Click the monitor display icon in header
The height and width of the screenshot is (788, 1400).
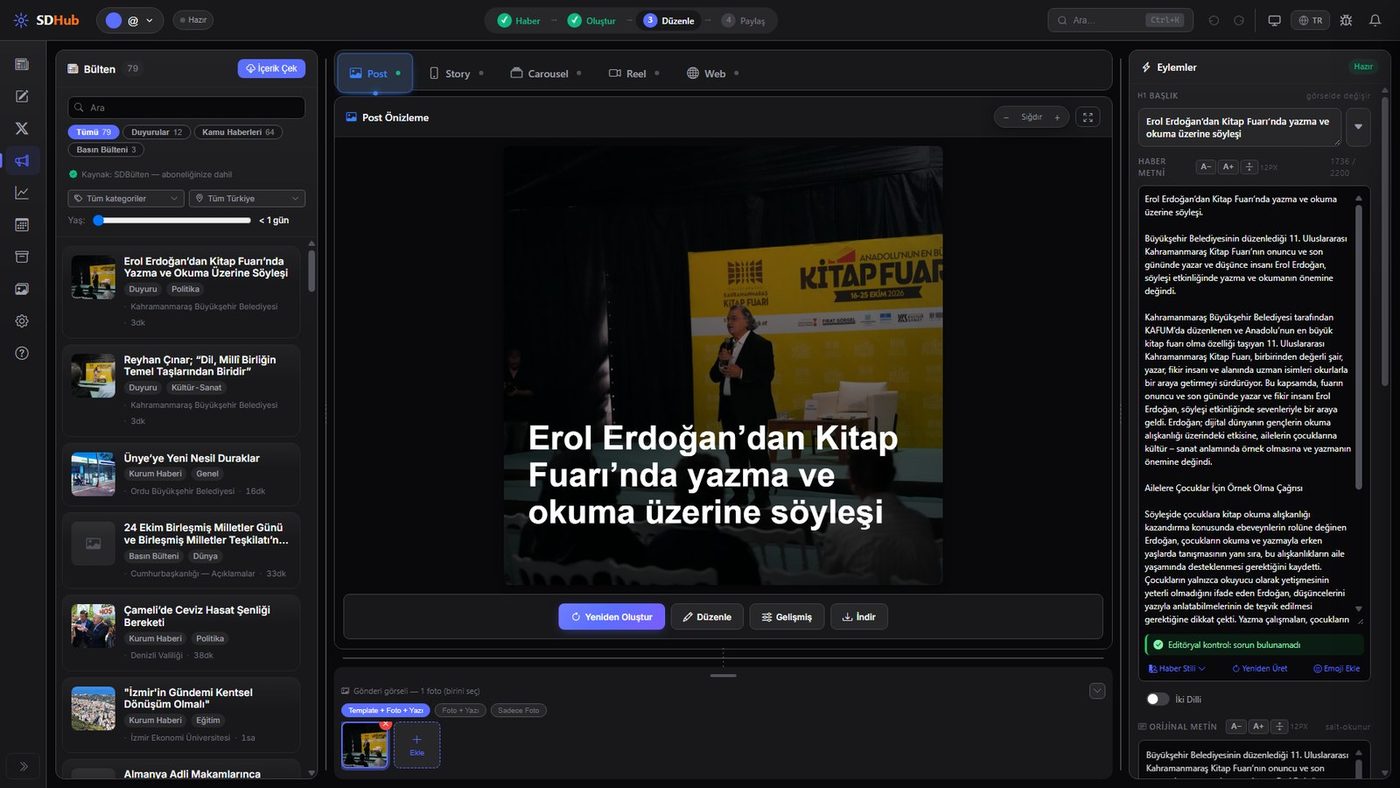tap(1274, 20)
